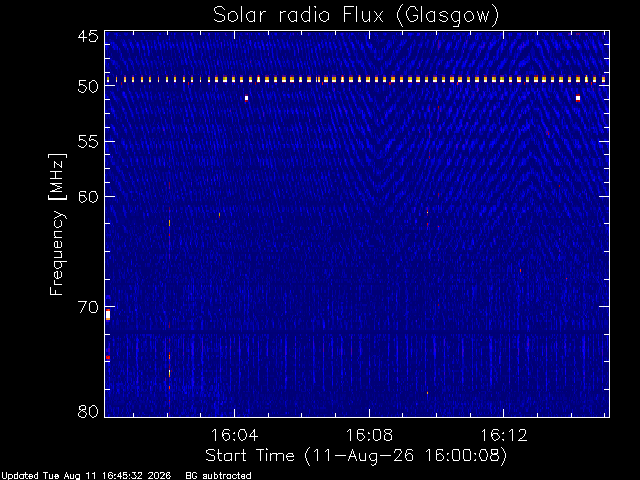Click the 50 frequency axis label
Viewport: 640px width, 480px height.
point(88,87)
